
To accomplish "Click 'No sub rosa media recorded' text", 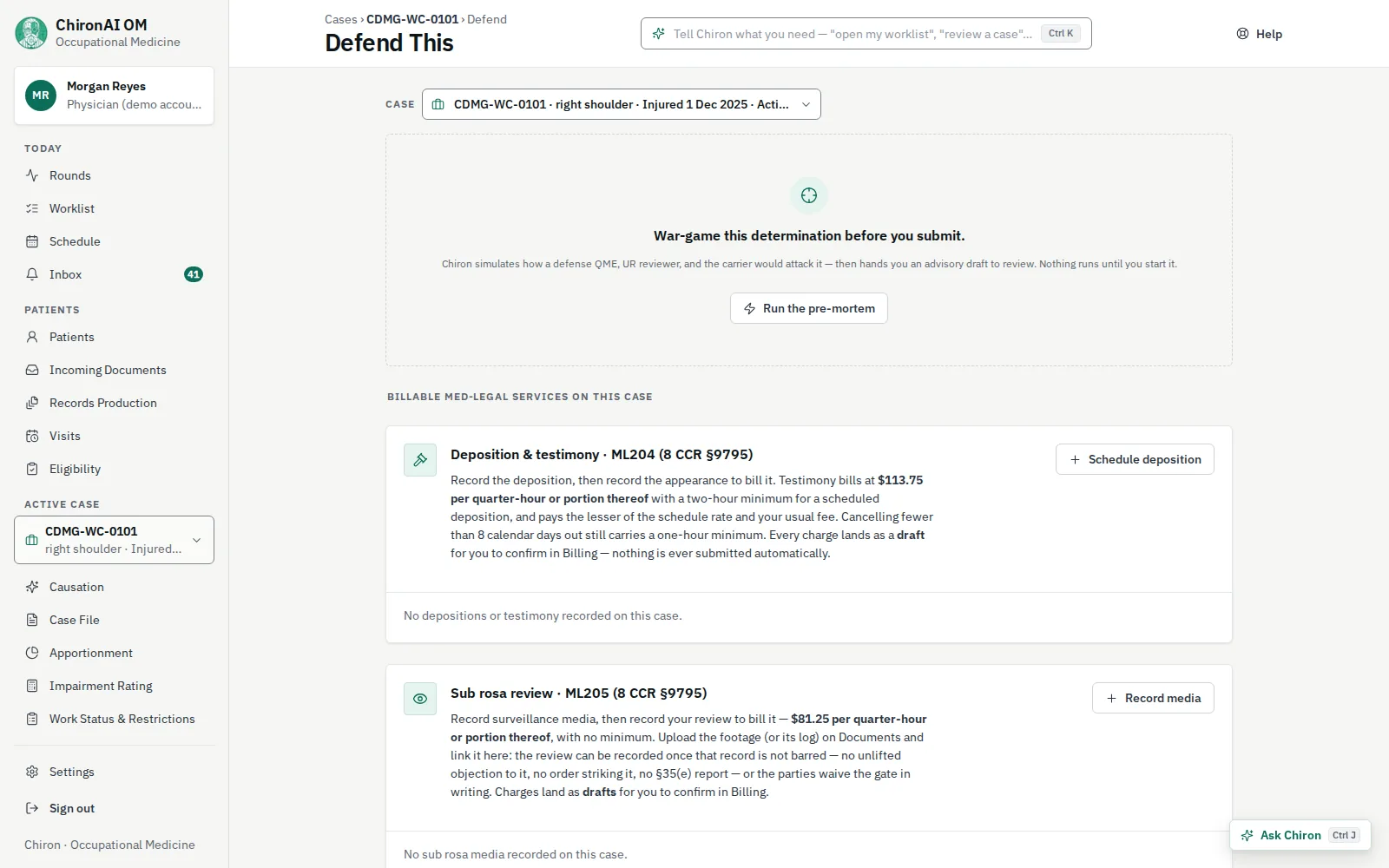I will [x=515, y=854].
